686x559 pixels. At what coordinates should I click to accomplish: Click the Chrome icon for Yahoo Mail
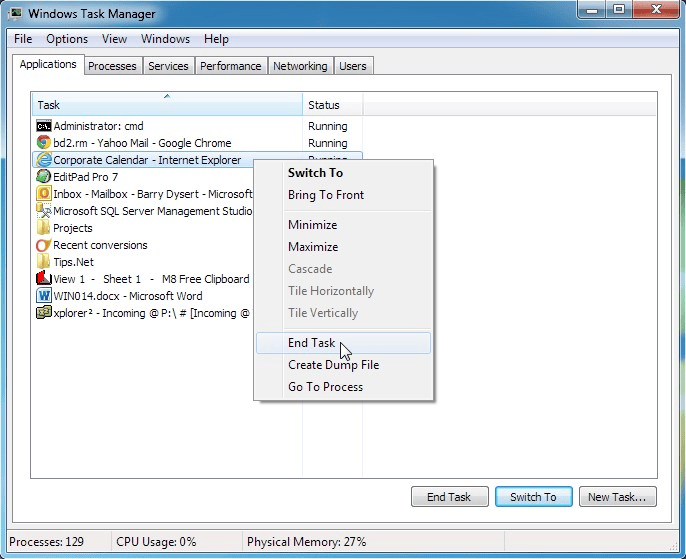pyautogui.click(x=43, y=143)
